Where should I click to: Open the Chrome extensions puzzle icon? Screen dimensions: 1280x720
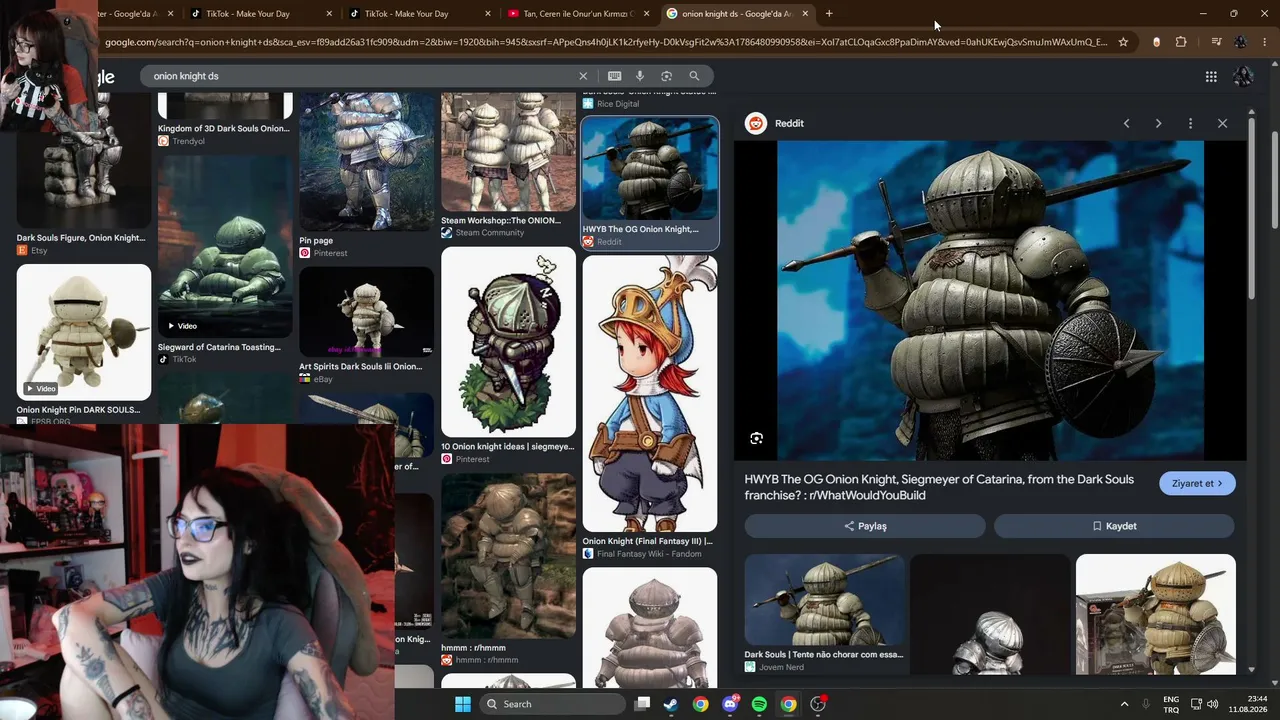tap(1181, 42)
